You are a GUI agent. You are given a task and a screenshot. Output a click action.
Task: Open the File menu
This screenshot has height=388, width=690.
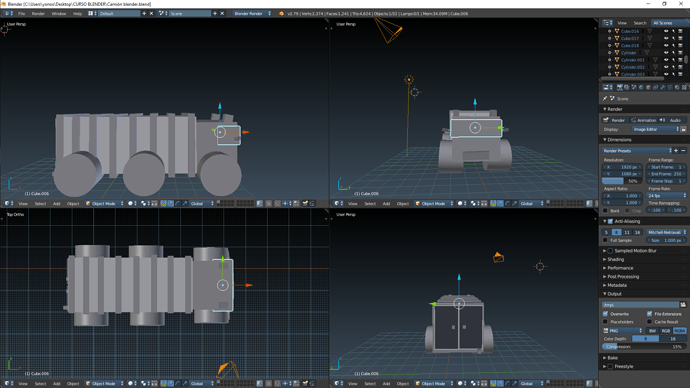coord(21,14)
